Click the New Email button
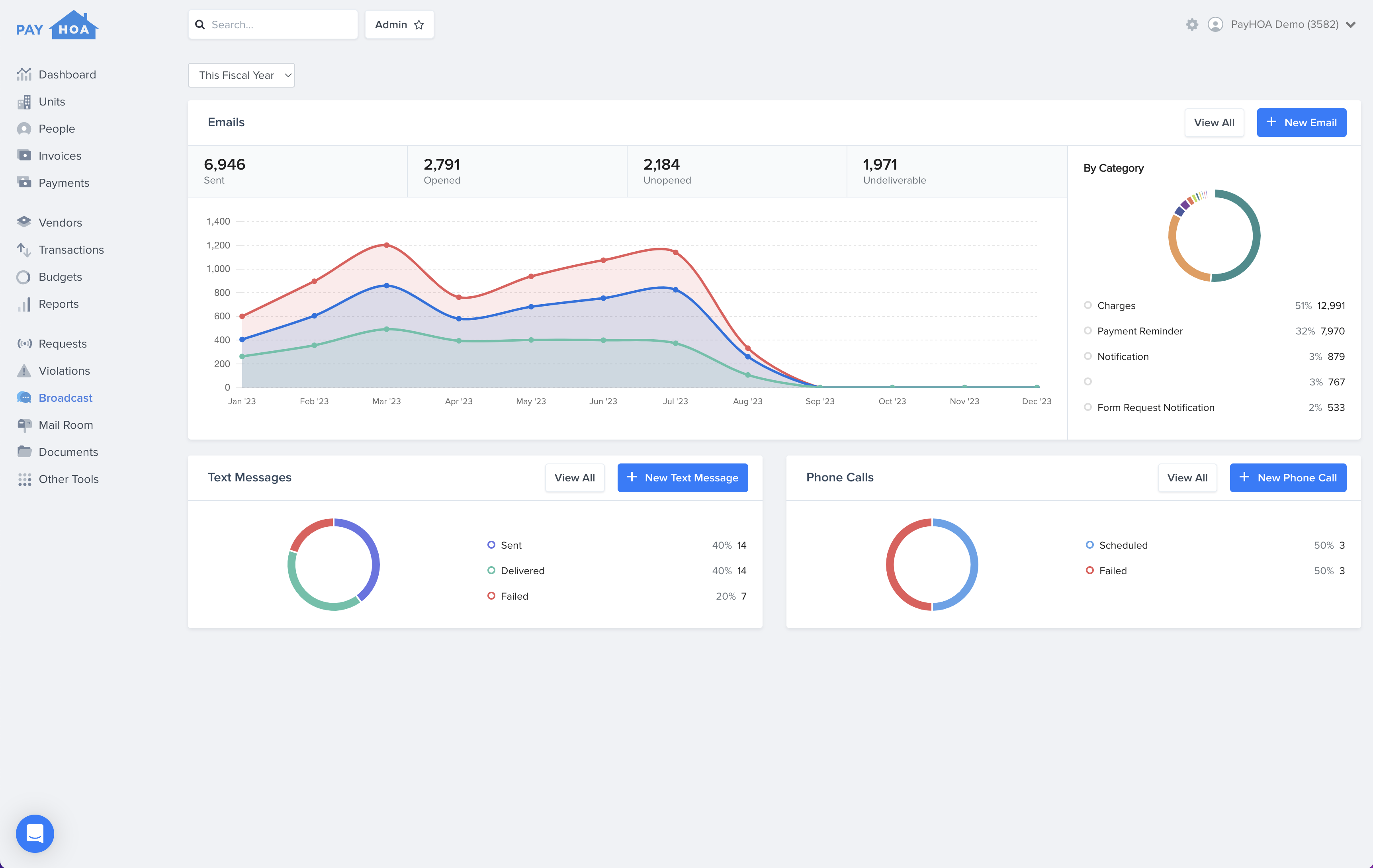This screenshot has height=868, width=1373. pyautogui.click(x=1302, y=122)
